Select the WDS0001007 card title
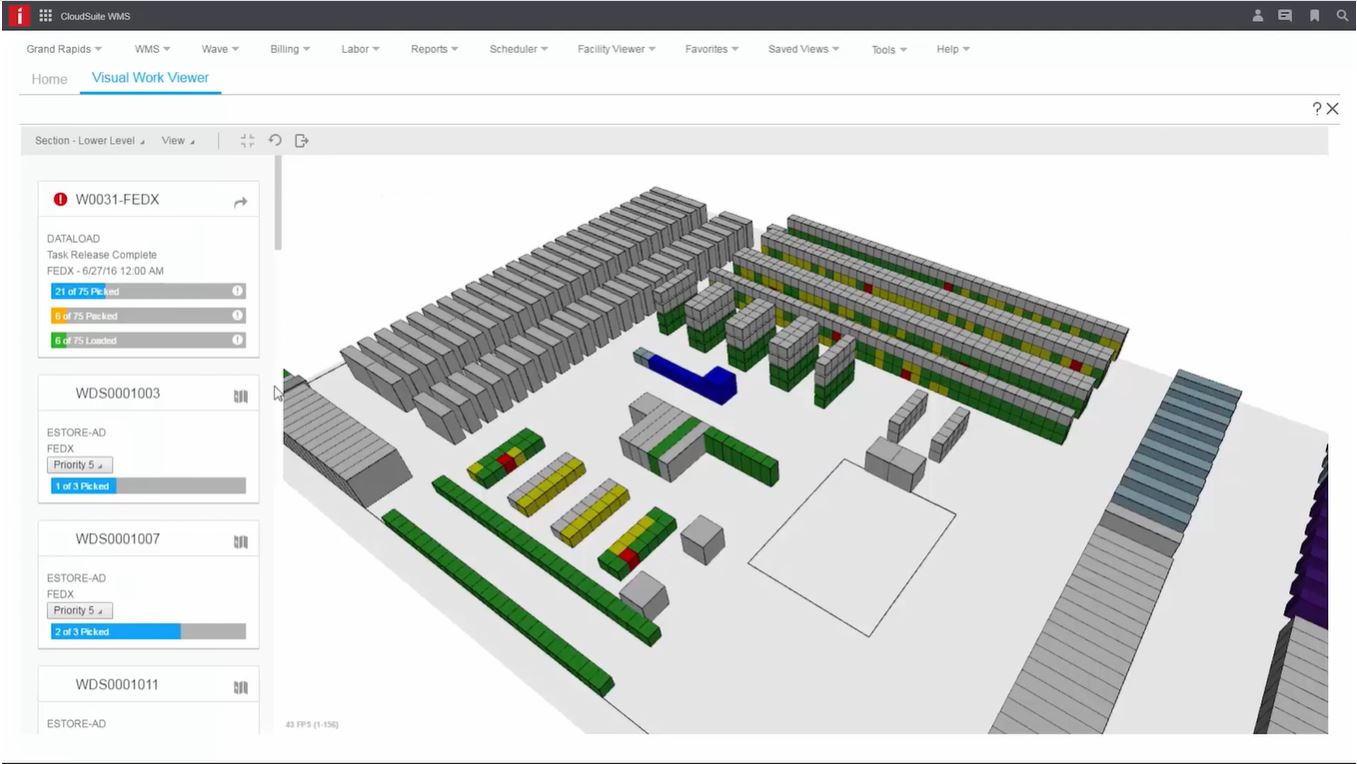Image resolution: width=1357 pixels, height=764 pixels. [x=118, y=539]
